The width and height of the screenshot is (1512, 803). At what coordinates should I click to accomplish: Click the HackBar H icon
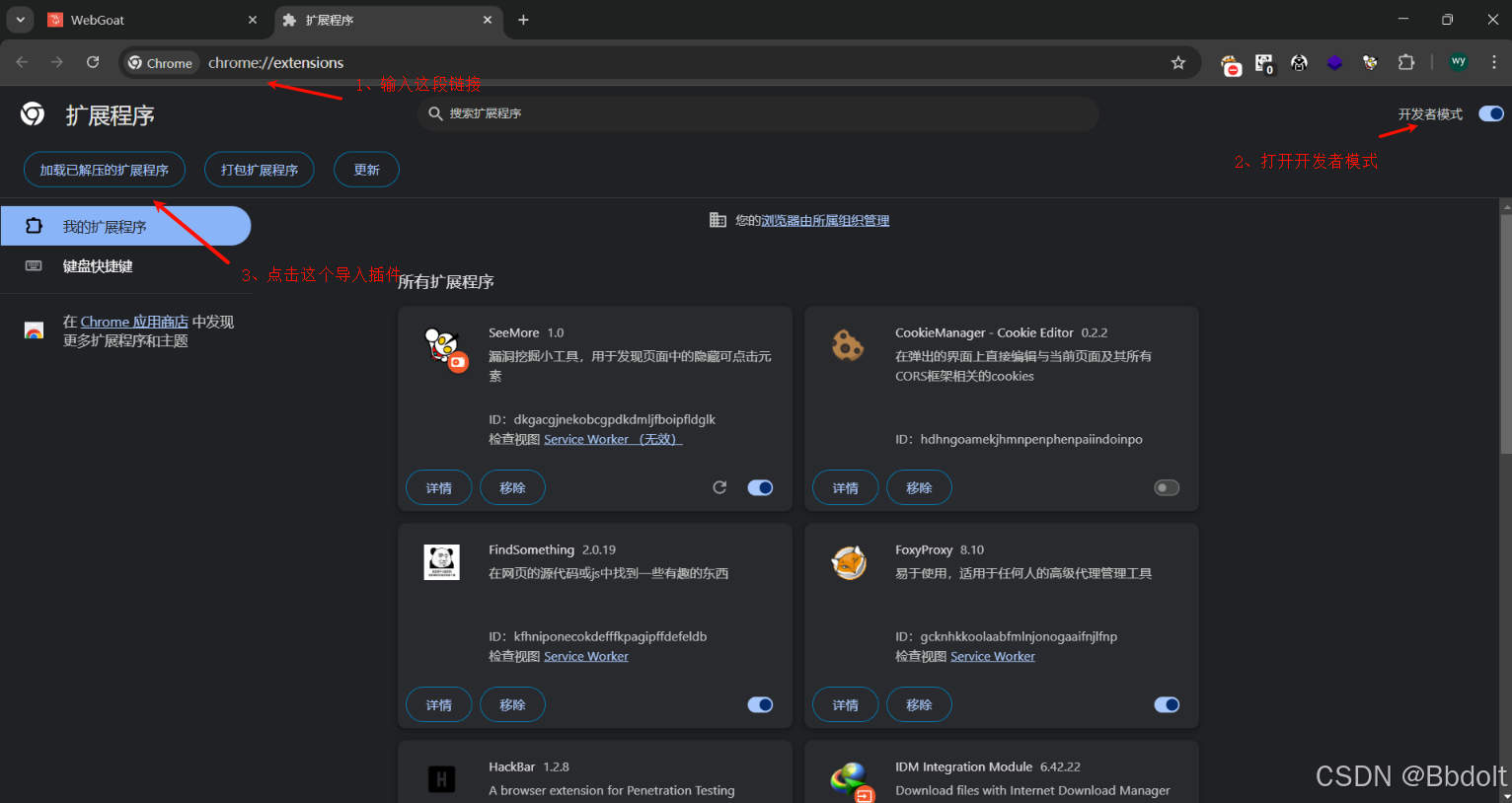point(441,779)
